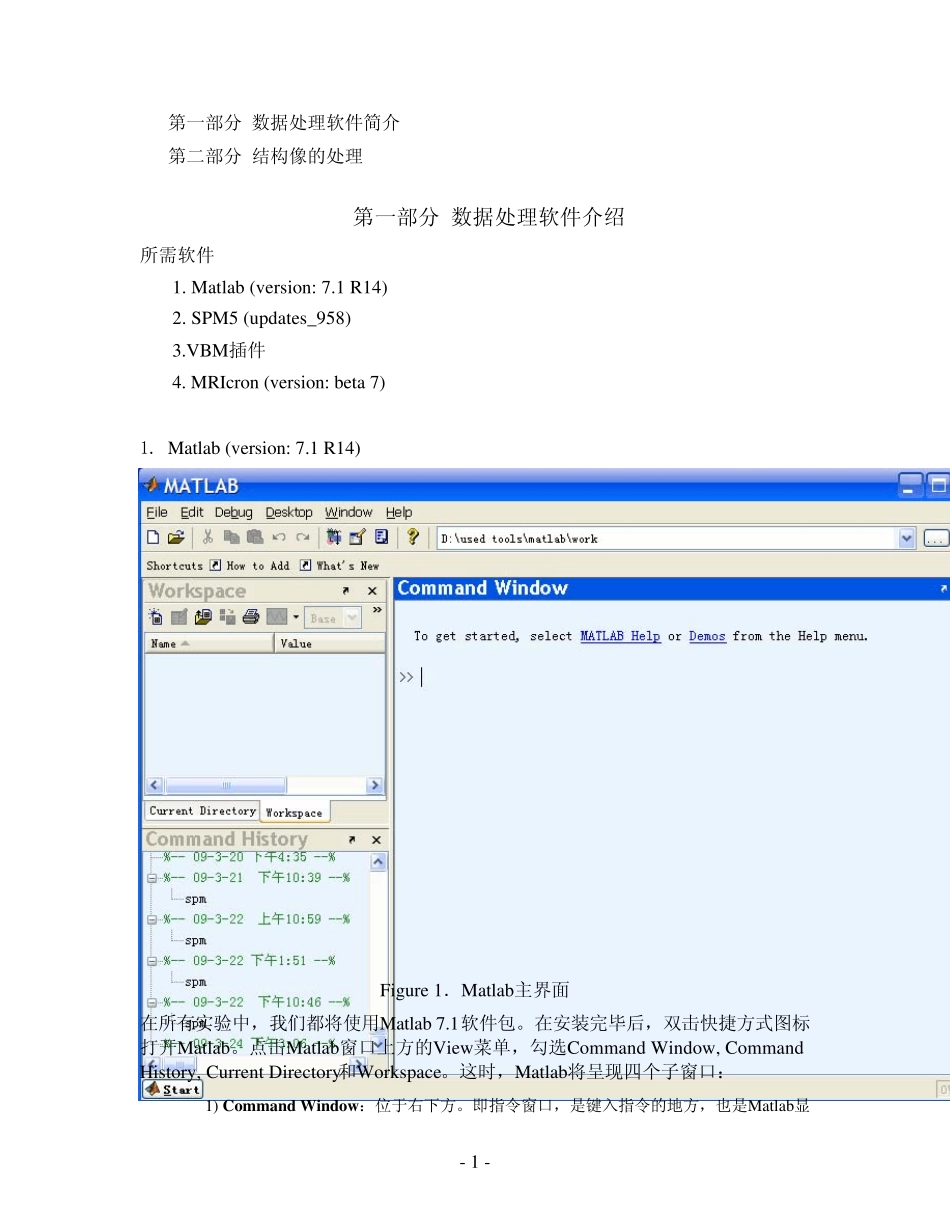The height and width of the screenshot is (1230, 950).
Task: Open the Desktop menu
Action: 289,512
